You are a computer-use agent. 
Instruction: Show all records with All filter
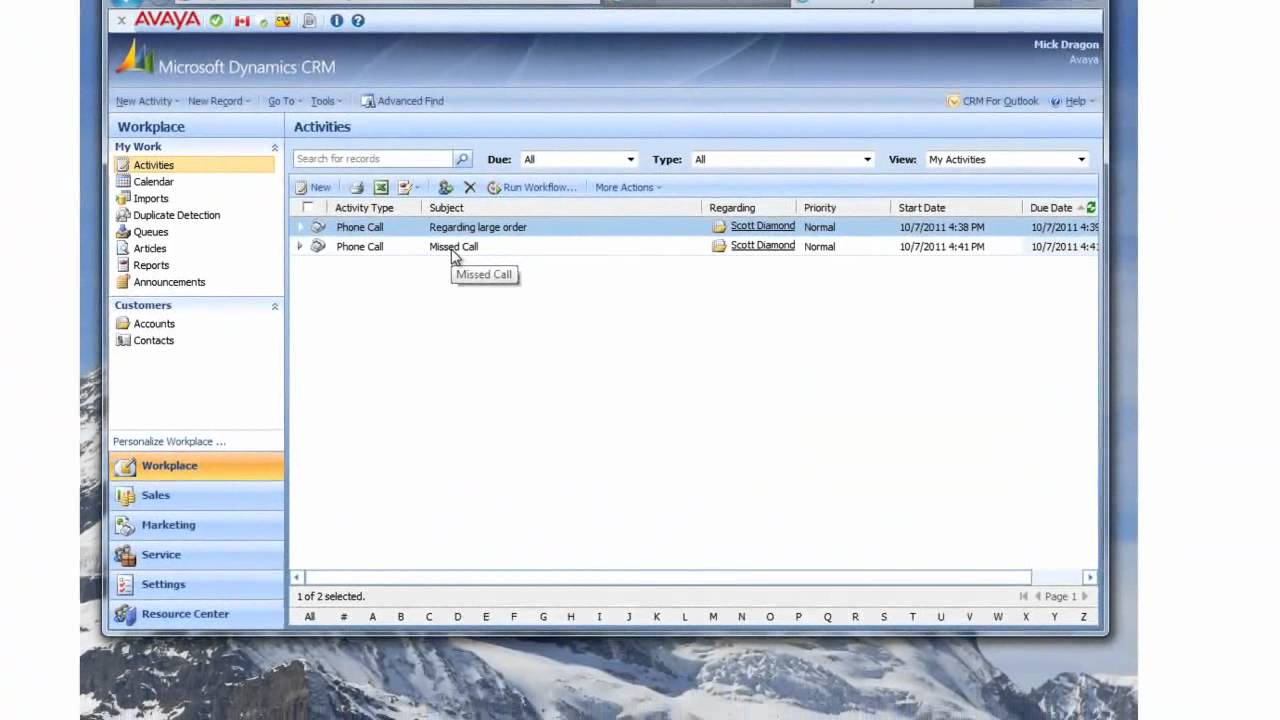(310, 617)
